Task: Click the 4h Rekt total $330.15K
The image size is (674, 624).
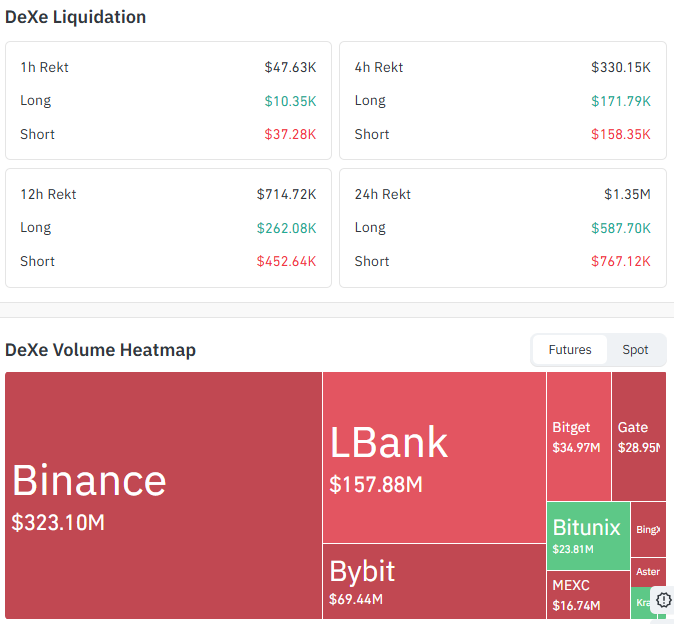Action: click(x=621, y=67)
